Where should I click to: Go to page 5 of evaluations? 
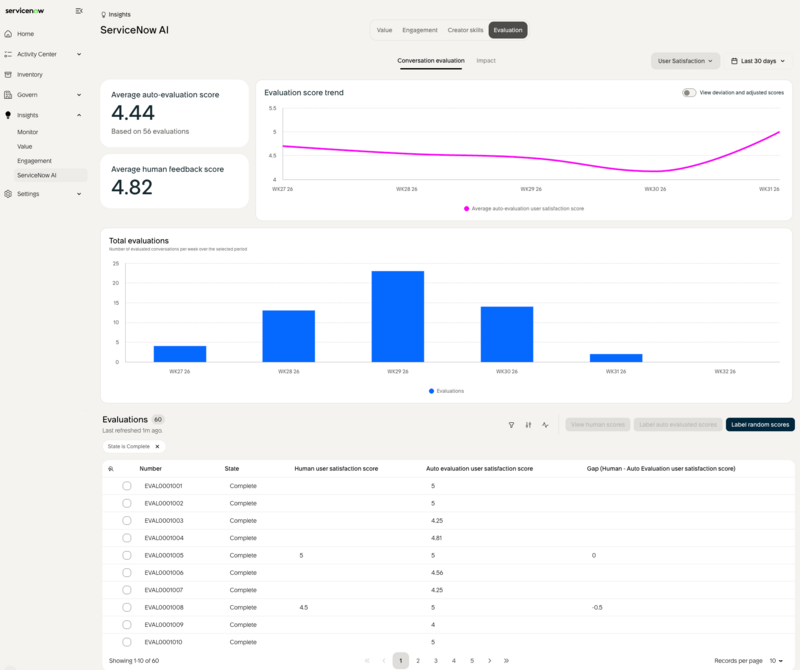472,660
